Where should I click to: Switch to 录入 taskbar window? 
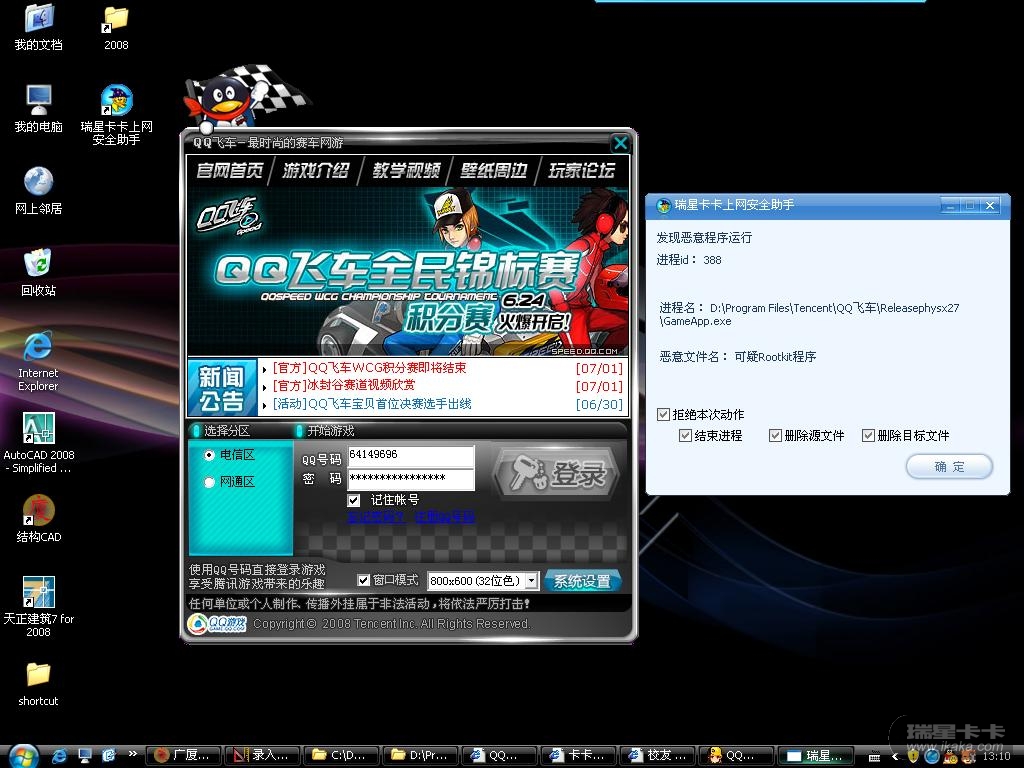click(x=262, y=756)
